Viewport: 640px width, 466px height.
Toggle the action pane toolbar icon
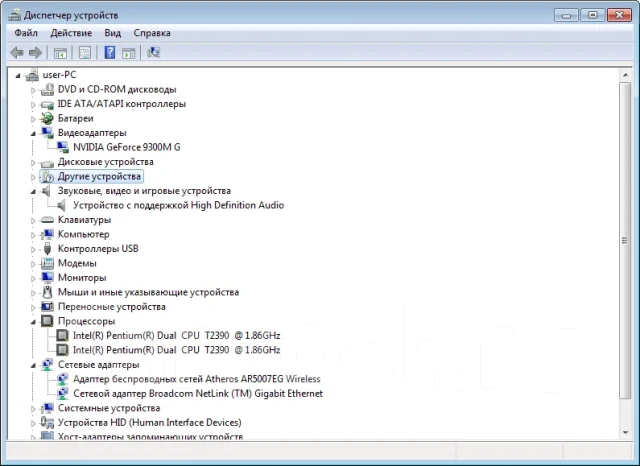pyautogui.click(x=129, y=53)
